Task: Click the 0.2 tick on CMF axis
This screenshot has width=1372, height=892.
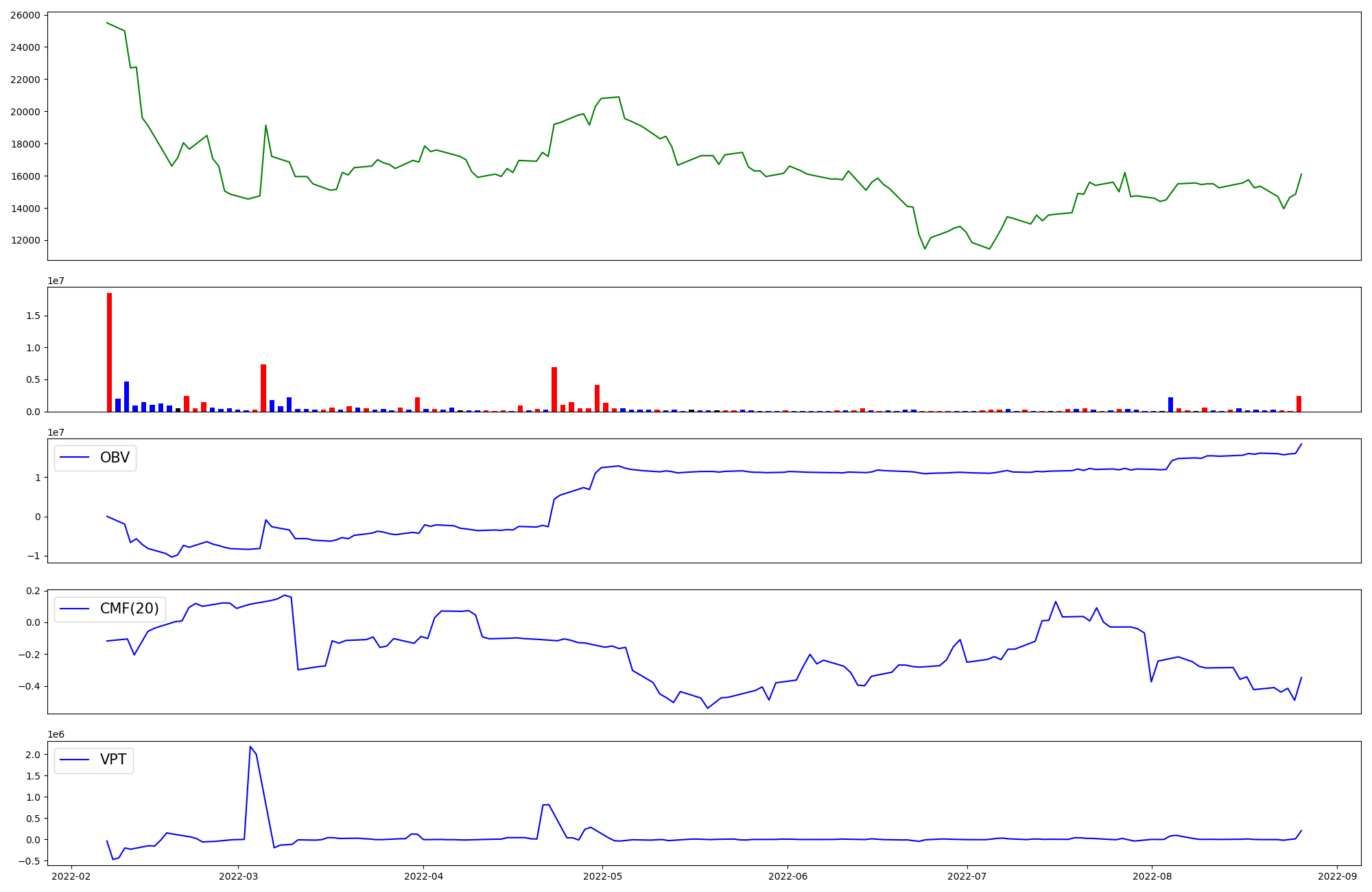Action: [x=32, y=591]
